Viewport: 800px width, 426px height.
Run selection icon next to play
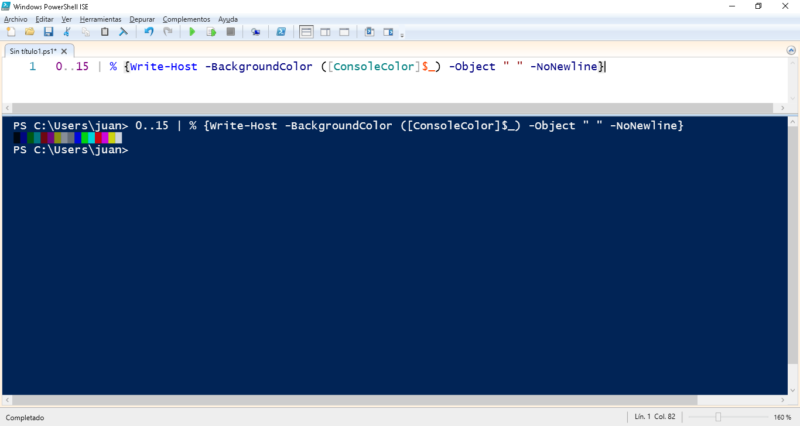[x=211, y=32]
